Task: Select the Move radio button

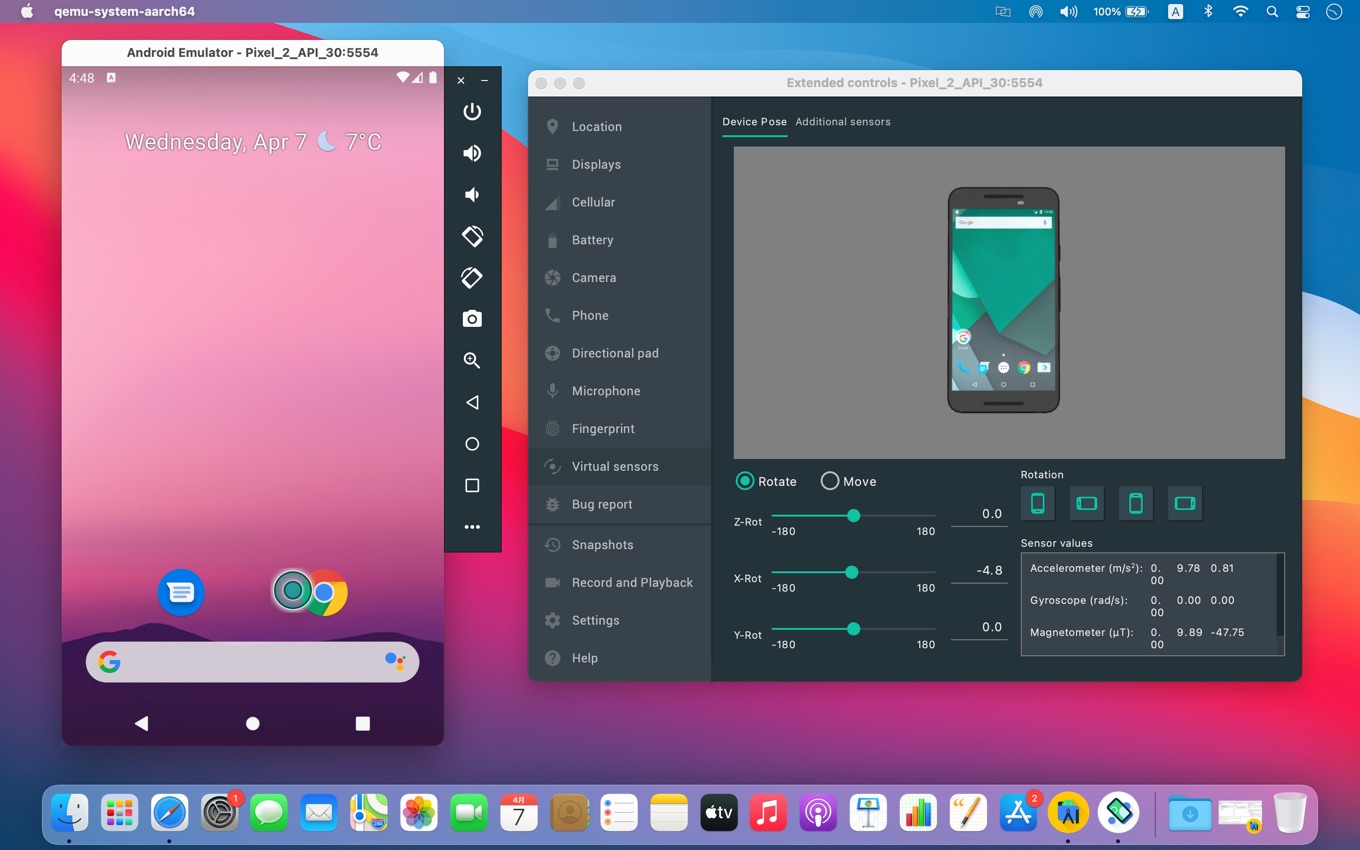Action: point(830,481)
